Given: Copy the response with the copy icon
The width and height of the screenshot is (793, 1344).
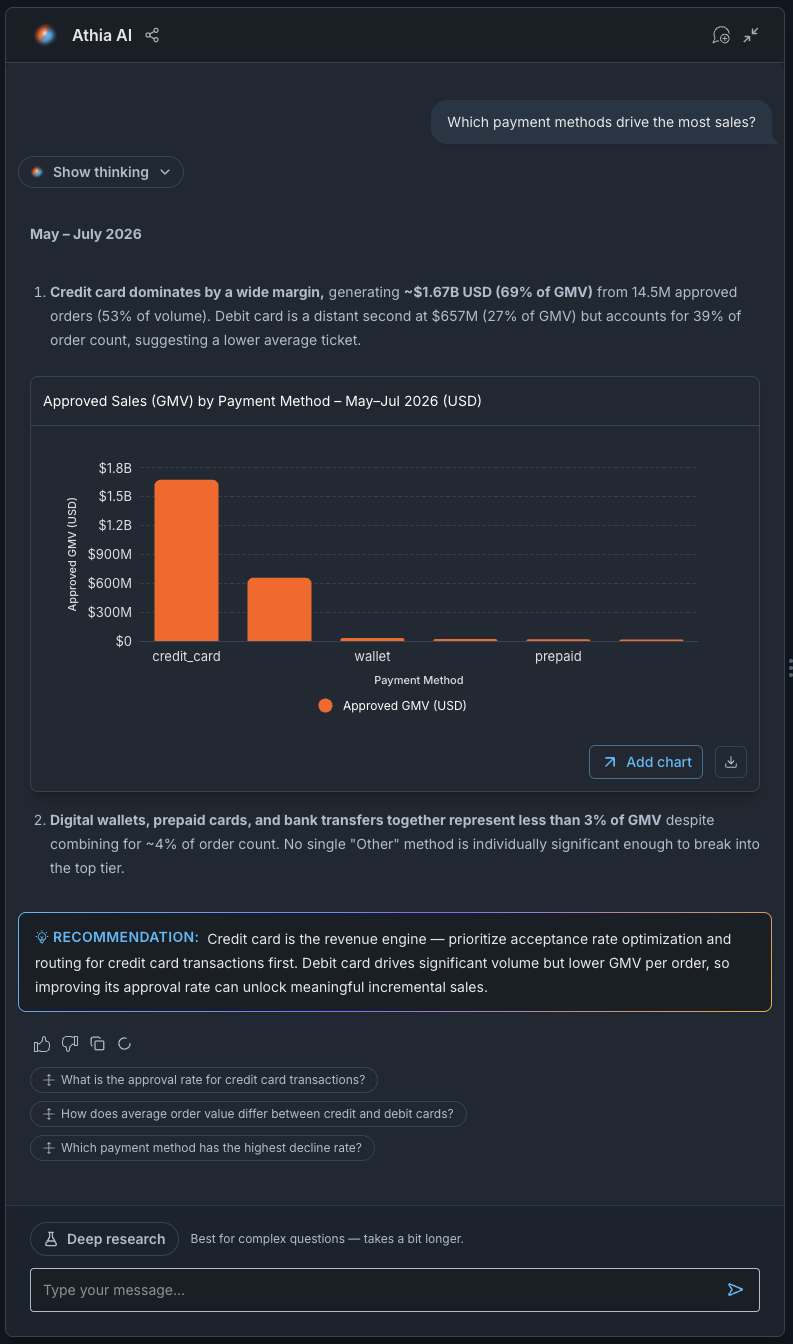Looking at the screenshot, I should tap(97, 1044).
